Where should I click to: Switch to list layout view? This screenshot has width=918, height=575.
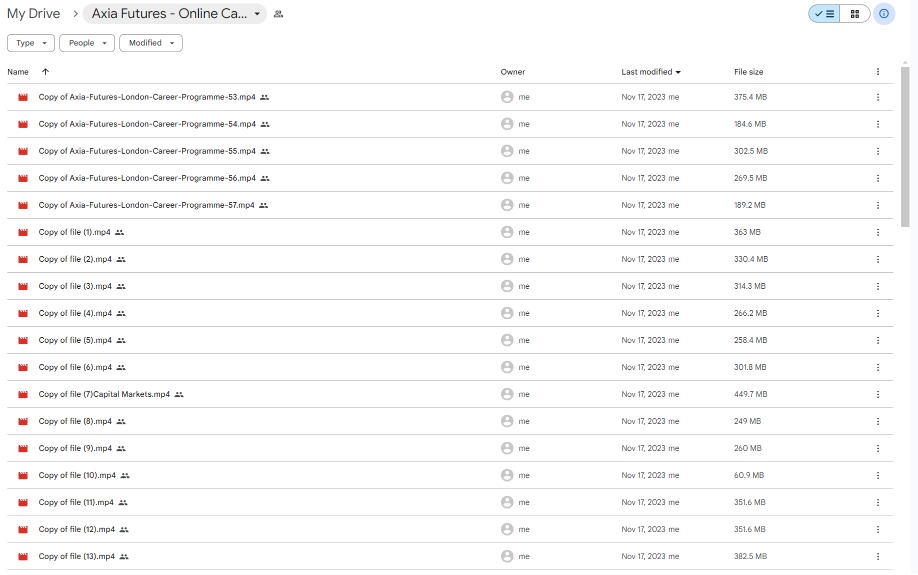(825, 14)
